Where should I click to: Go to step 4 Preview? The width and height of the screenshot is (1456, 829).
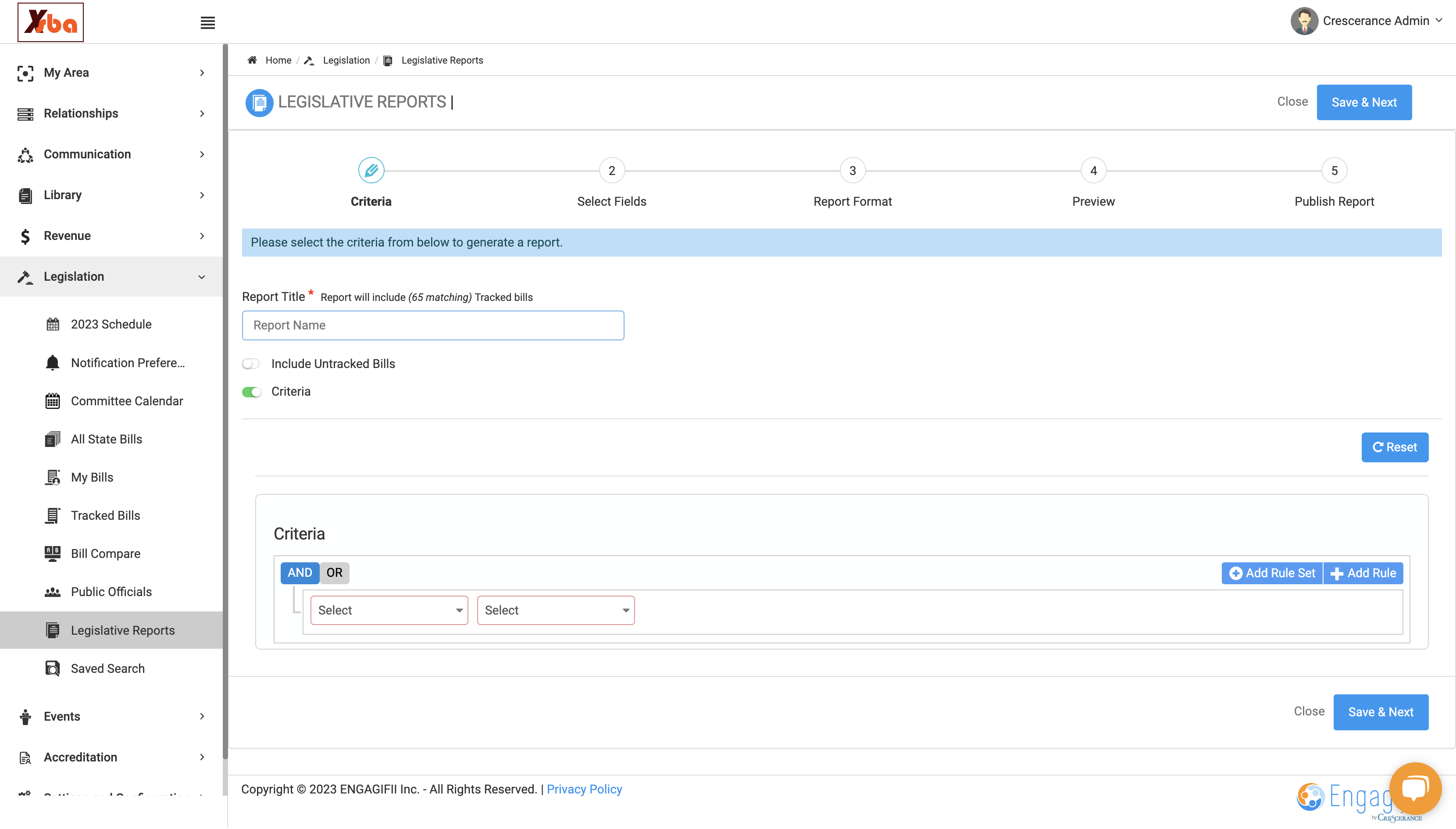1093,170
